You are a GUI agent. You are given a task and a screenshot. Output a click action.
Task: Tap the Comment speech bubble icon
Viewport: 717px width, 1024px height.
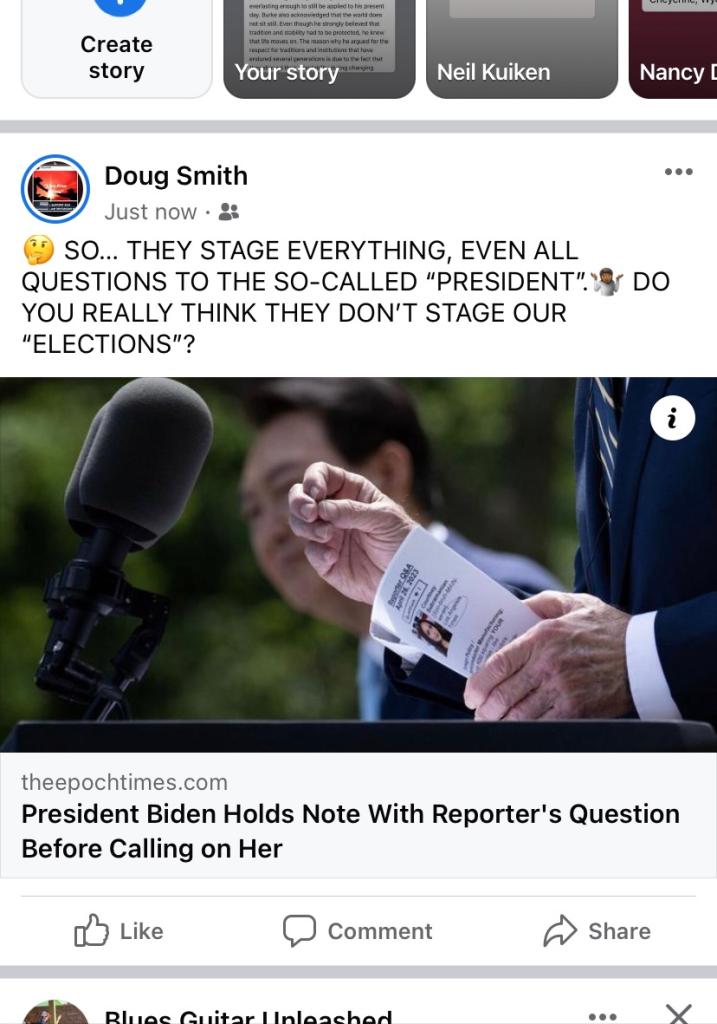coord(299,930)
